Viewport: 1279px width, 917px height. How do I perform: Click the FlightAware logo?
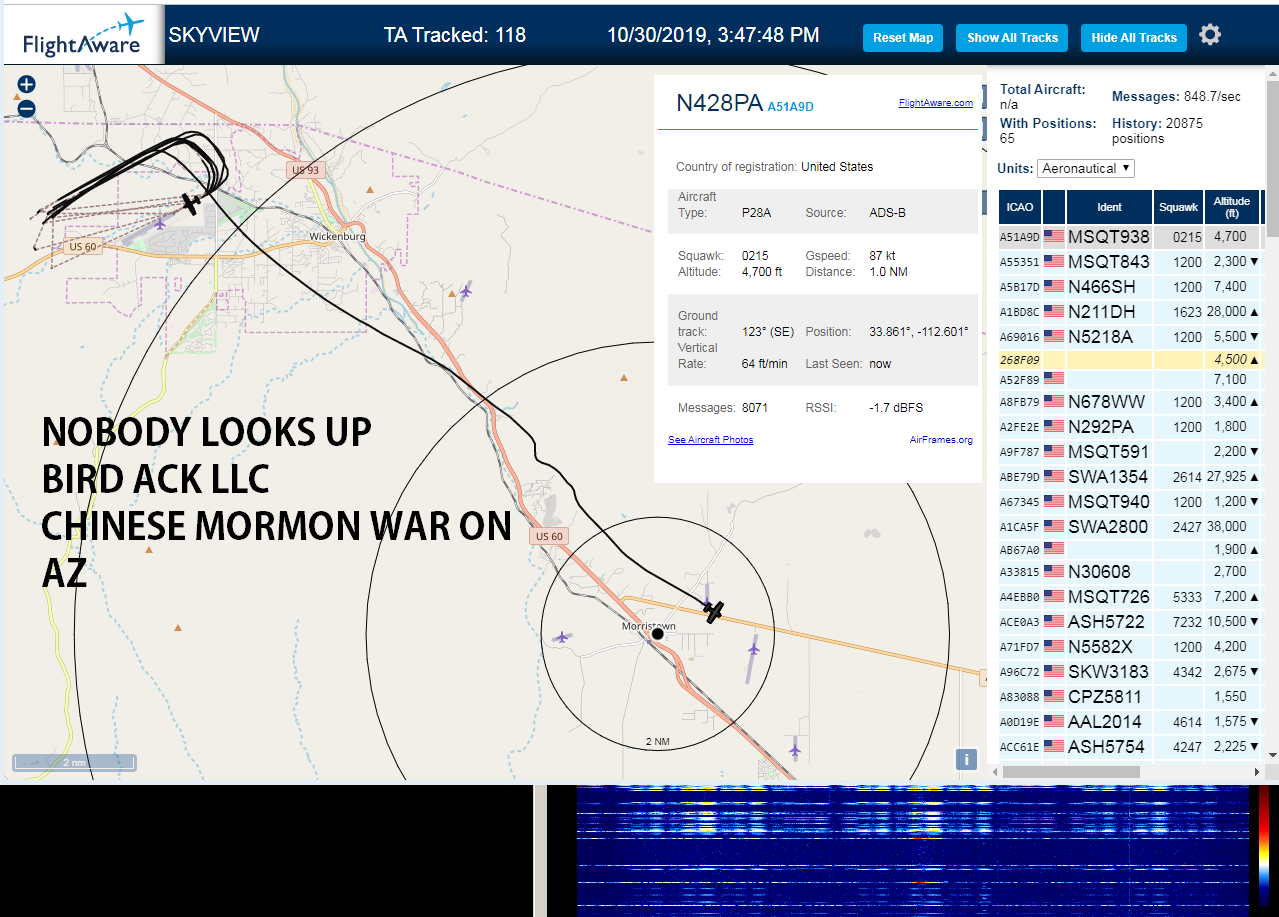coord(82,36)
